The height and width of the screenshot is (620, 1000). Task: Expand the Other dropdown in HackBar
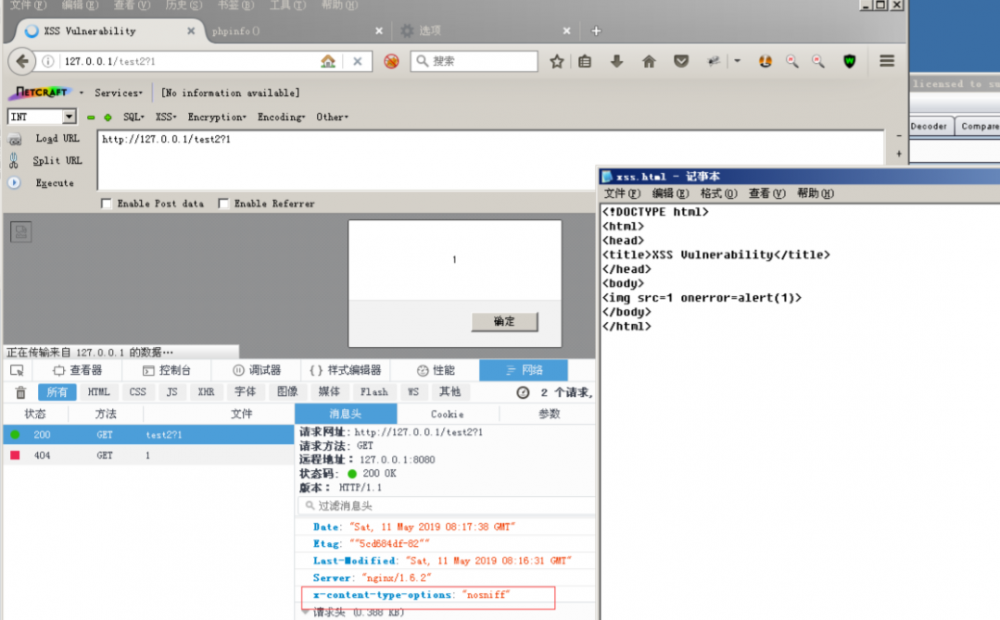pyautogui.click(x=332, y=117)
